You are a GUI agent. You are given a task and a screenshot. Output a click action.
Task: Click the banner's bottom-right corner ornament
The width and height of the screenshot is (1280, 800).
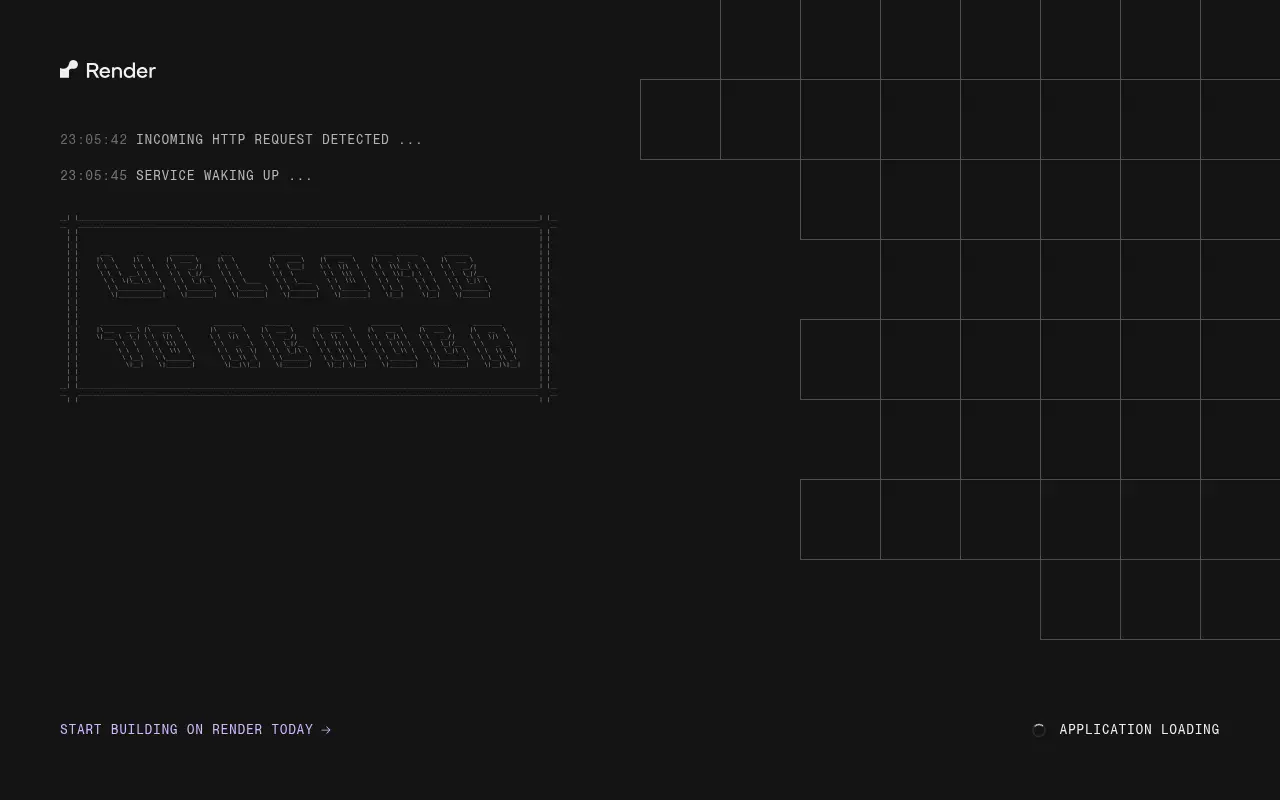(x=545, y=392)
